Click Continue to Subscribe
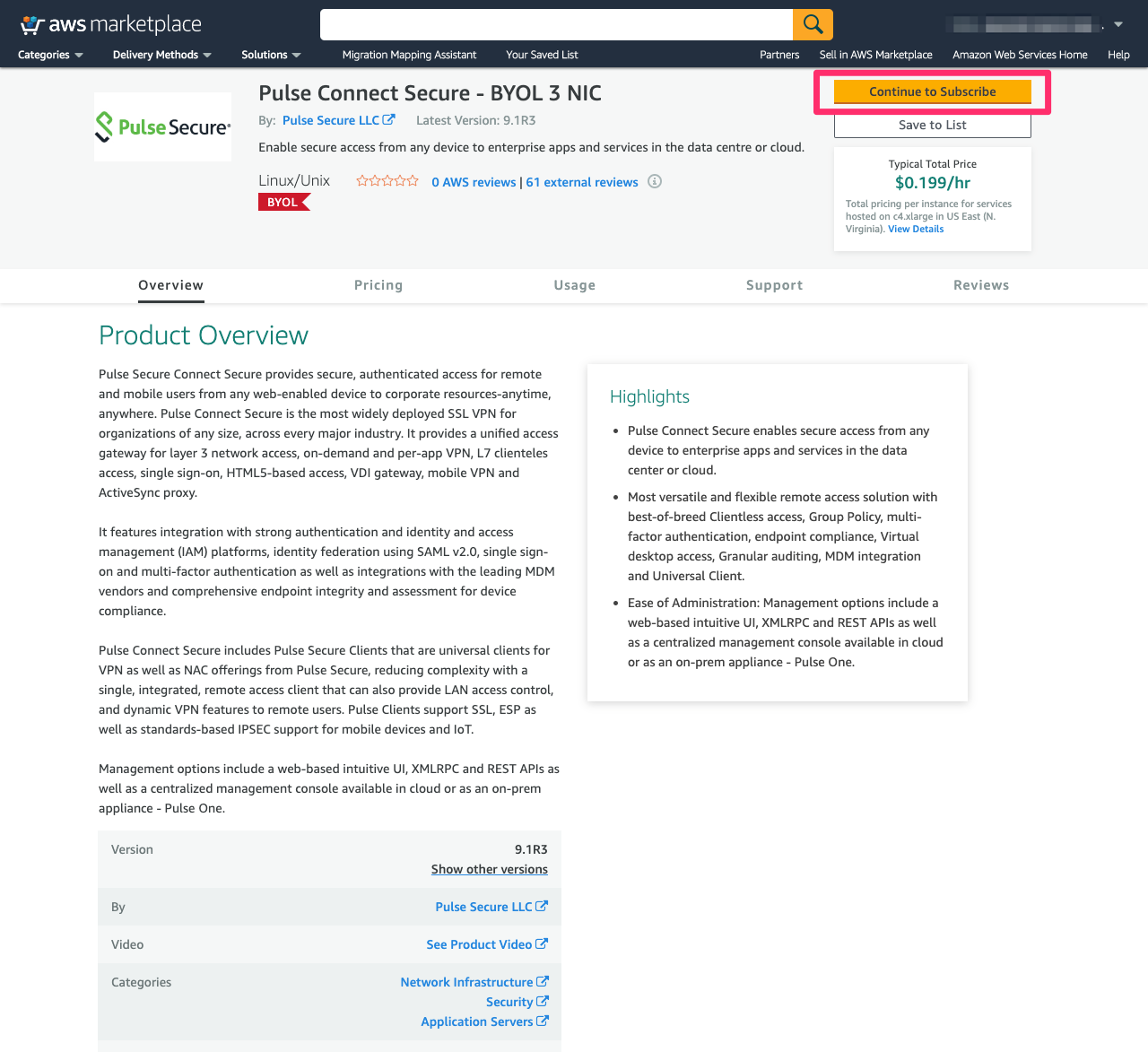 [x=932, y=91]
